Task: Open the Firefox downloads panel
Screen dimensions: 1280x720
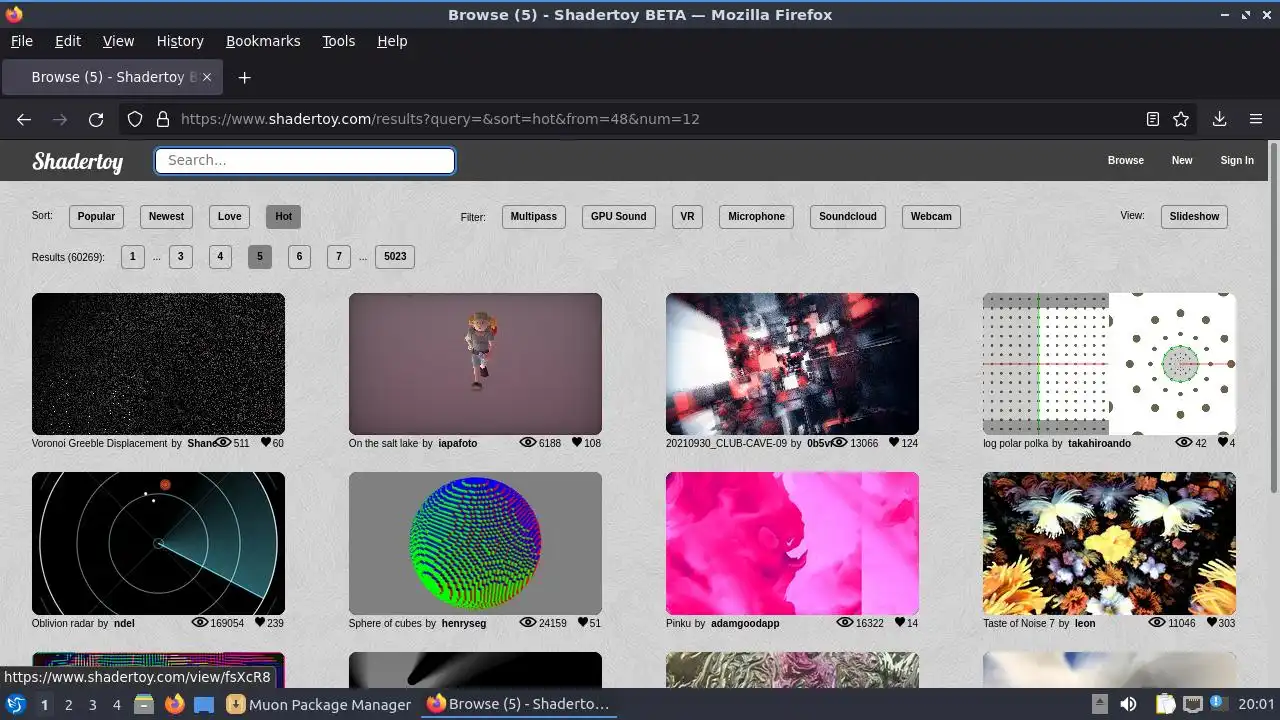Action: coord(1219,119)
